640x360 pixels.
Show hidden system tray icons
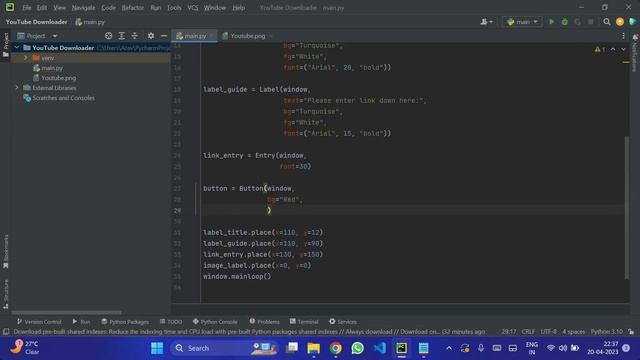tap(449, 348)
